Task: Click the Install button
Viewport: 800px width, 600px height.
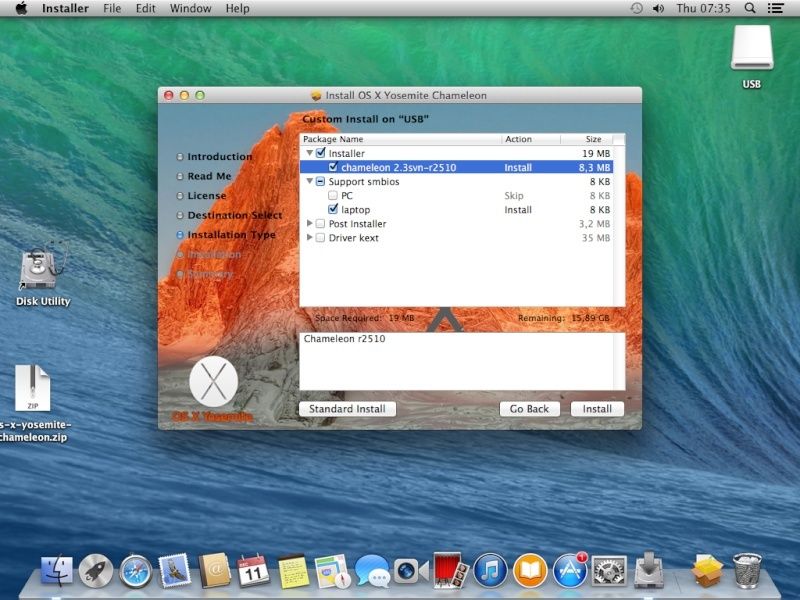Action: pos(597,409)
